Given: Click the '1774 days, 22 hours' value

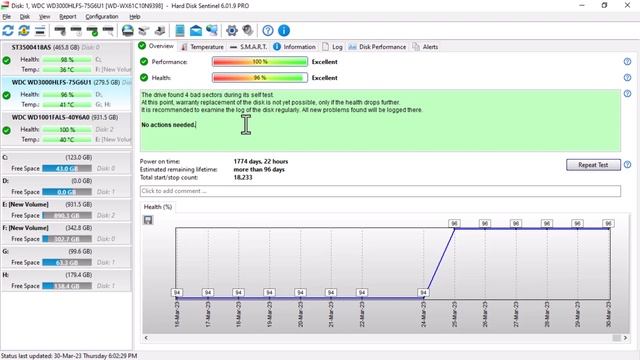Looking at the screenshot, I should [x=261, y=162].
